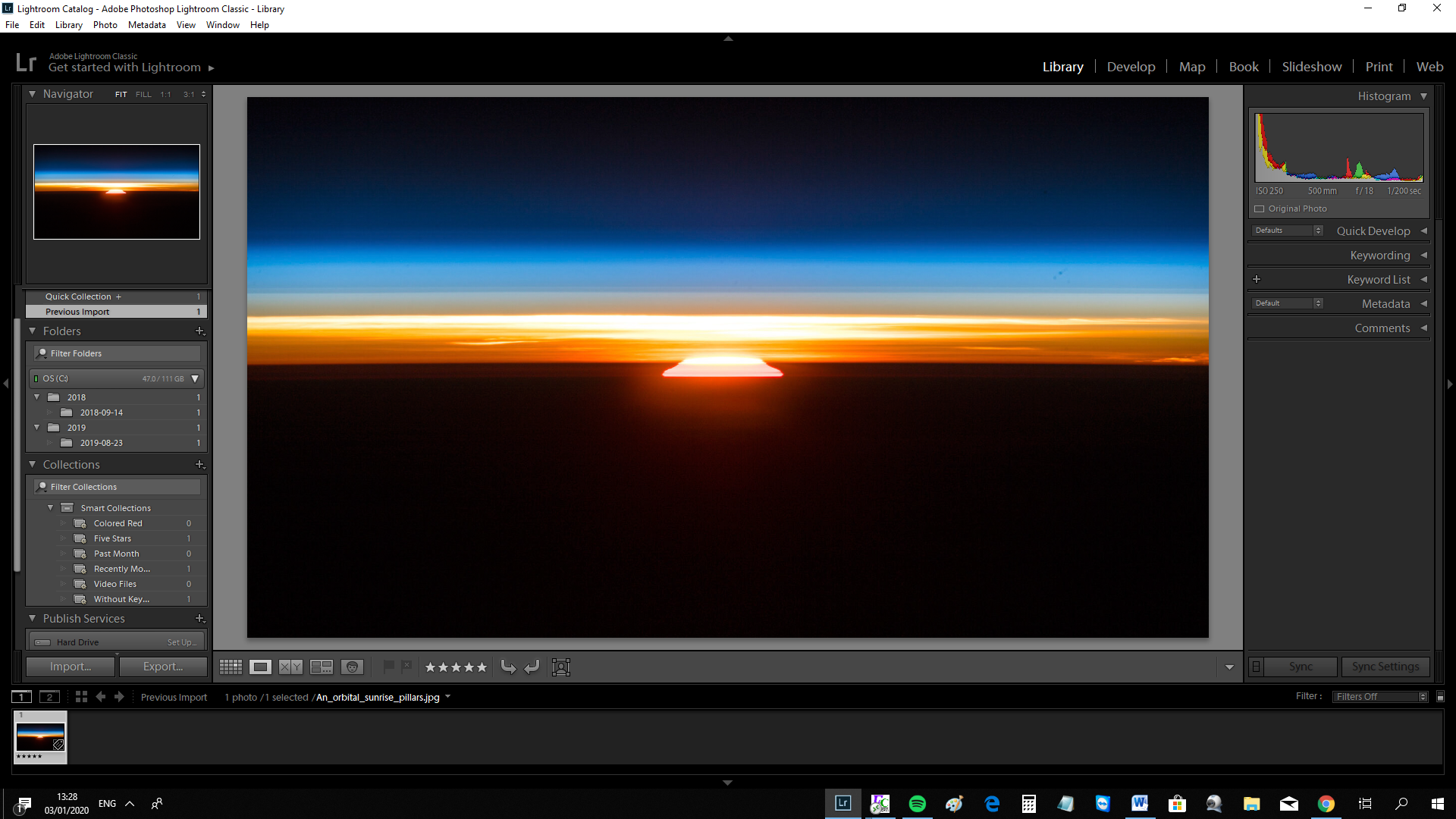Launch Spotify from the taskbar
Screen dimensions: 1456x819
coord(918,803)
